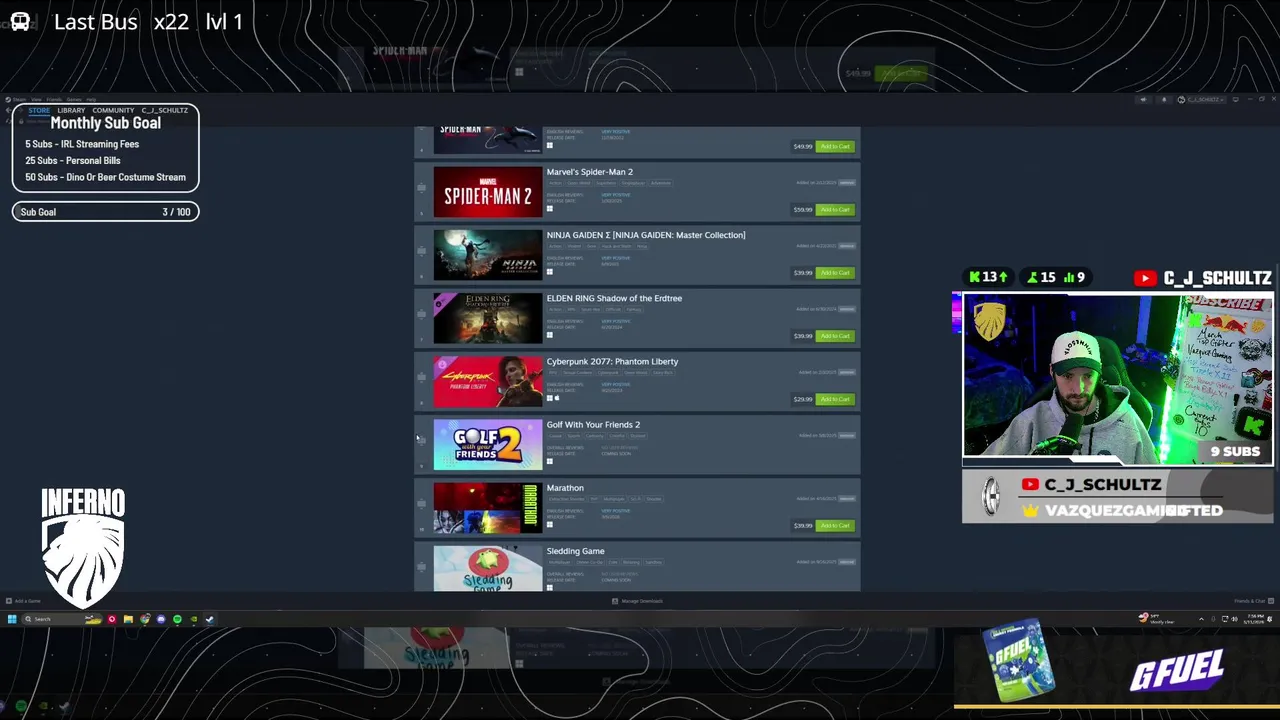Grab the reorder handle for Marvel's Spider-Man 2
This screenshot has height=720, width=1280.
coord(421,188)
